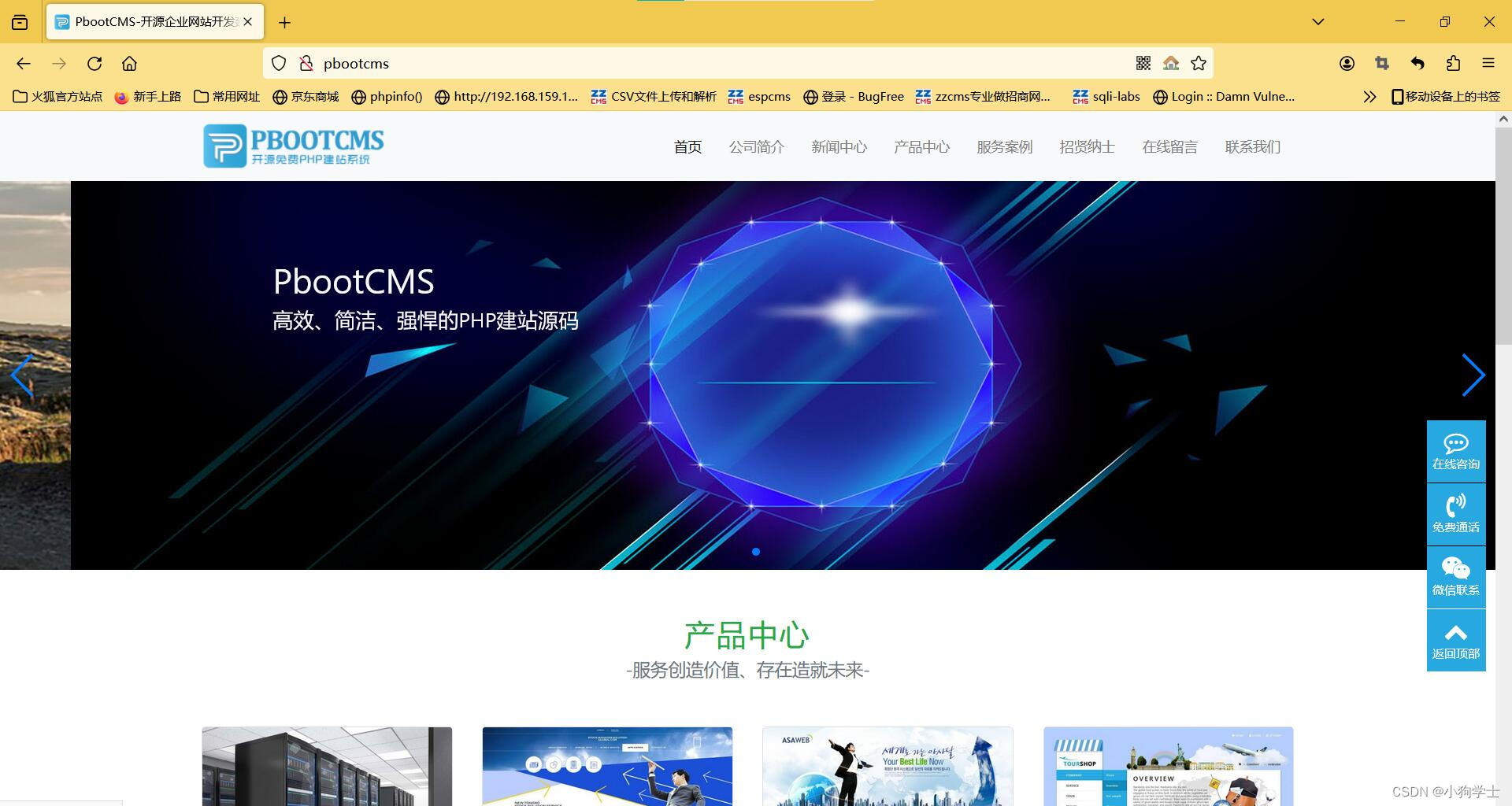
Task: Open tracking protection shield icon
Action: (279, 64)
